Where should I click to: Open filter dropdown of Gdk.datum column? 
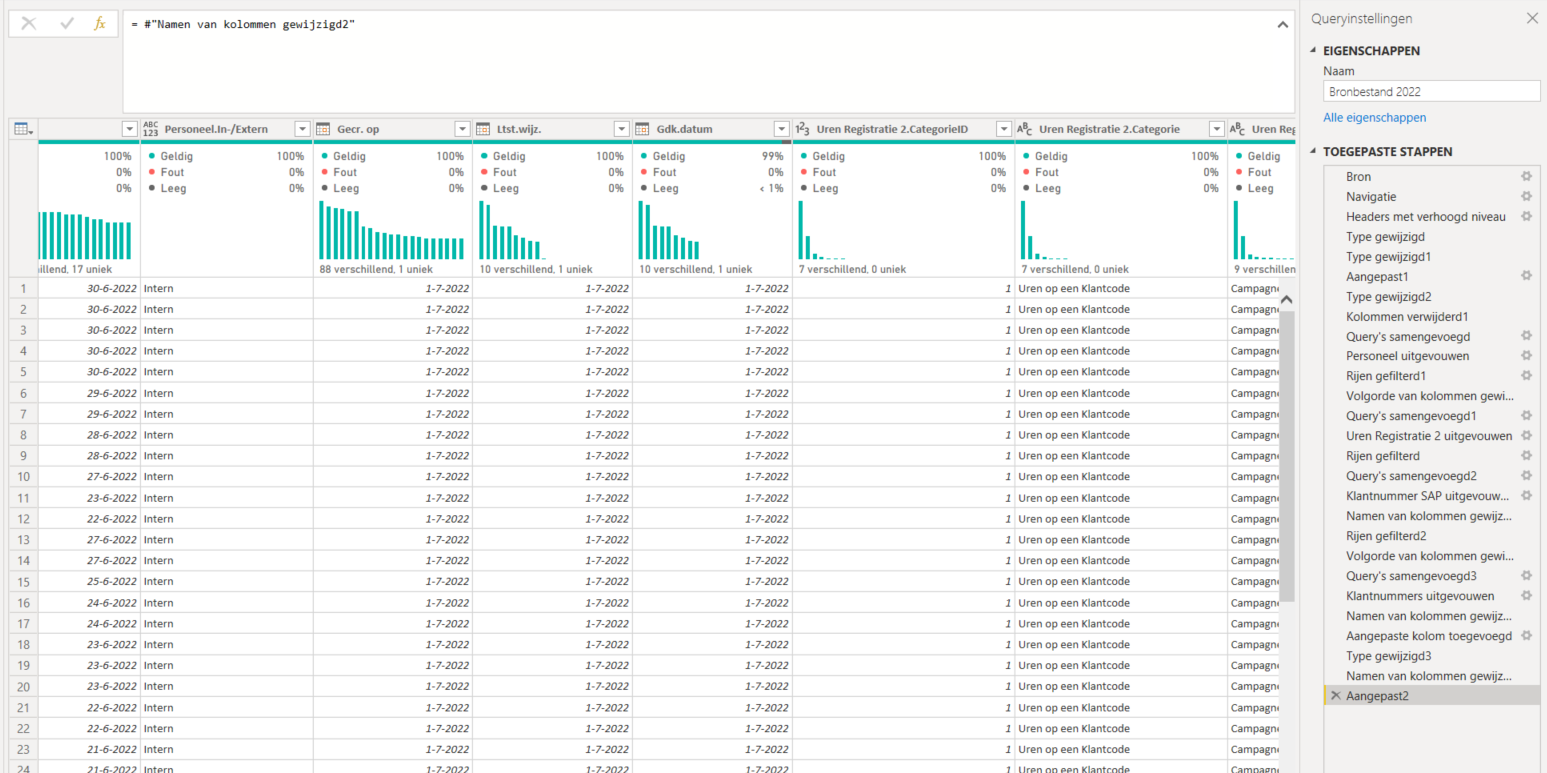tap(782, 129)
